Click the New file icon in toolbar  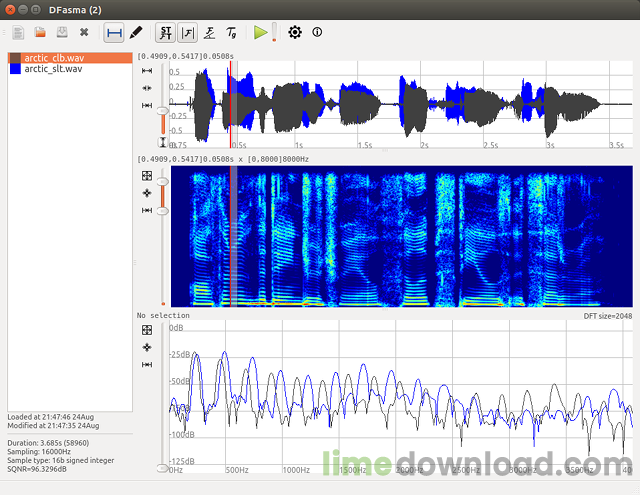click(x=19, y=33)
